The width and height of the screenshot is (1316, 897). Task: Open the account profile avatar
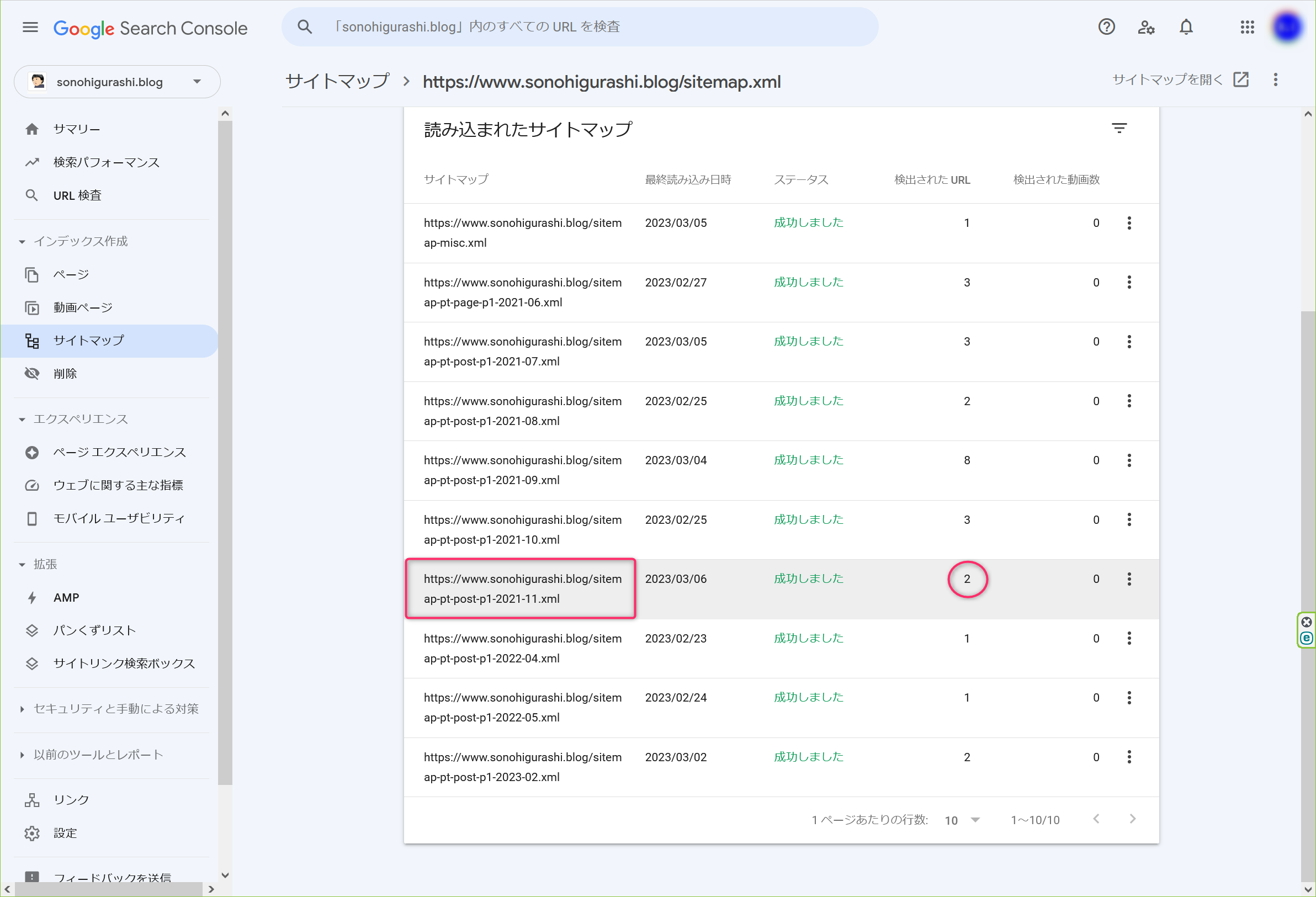tap(1286, 27)
